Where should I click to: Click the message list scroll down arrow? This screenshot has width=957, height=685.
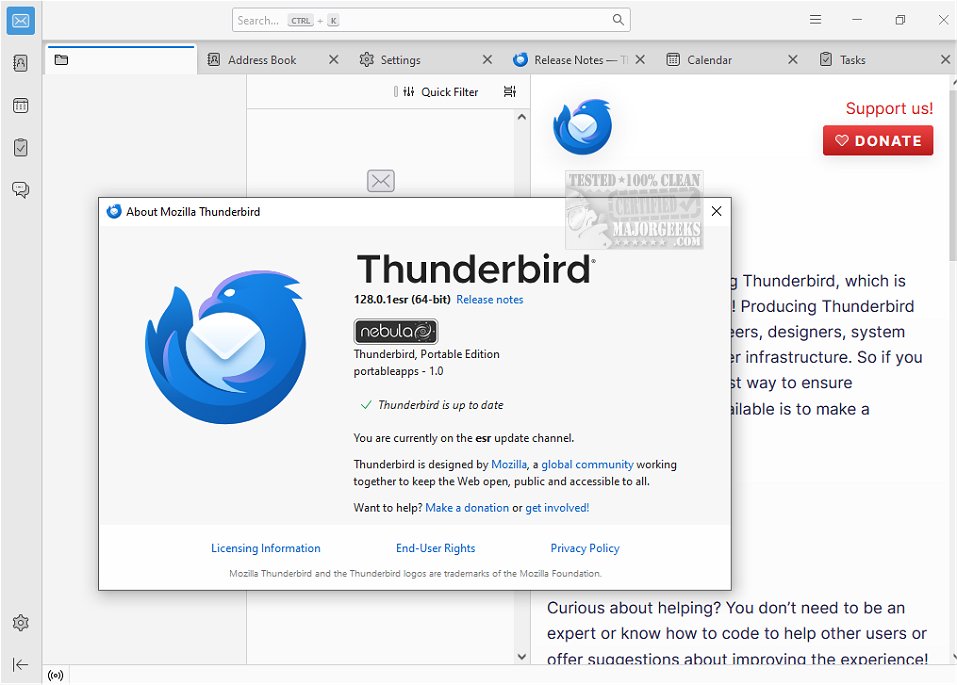tap(521, 657)
